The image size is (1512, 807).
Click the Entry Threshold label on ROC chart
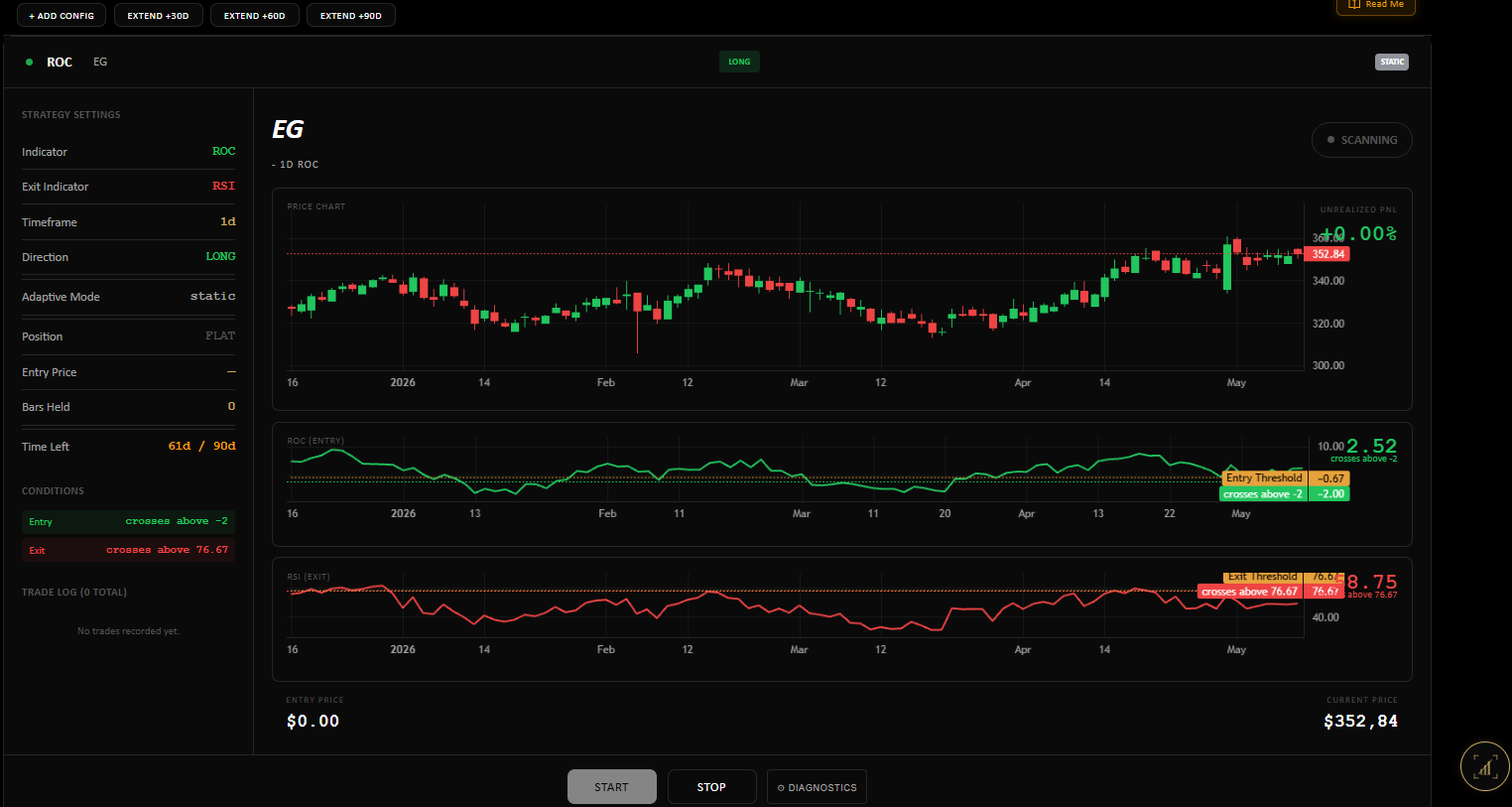(x=1264, y=478)
